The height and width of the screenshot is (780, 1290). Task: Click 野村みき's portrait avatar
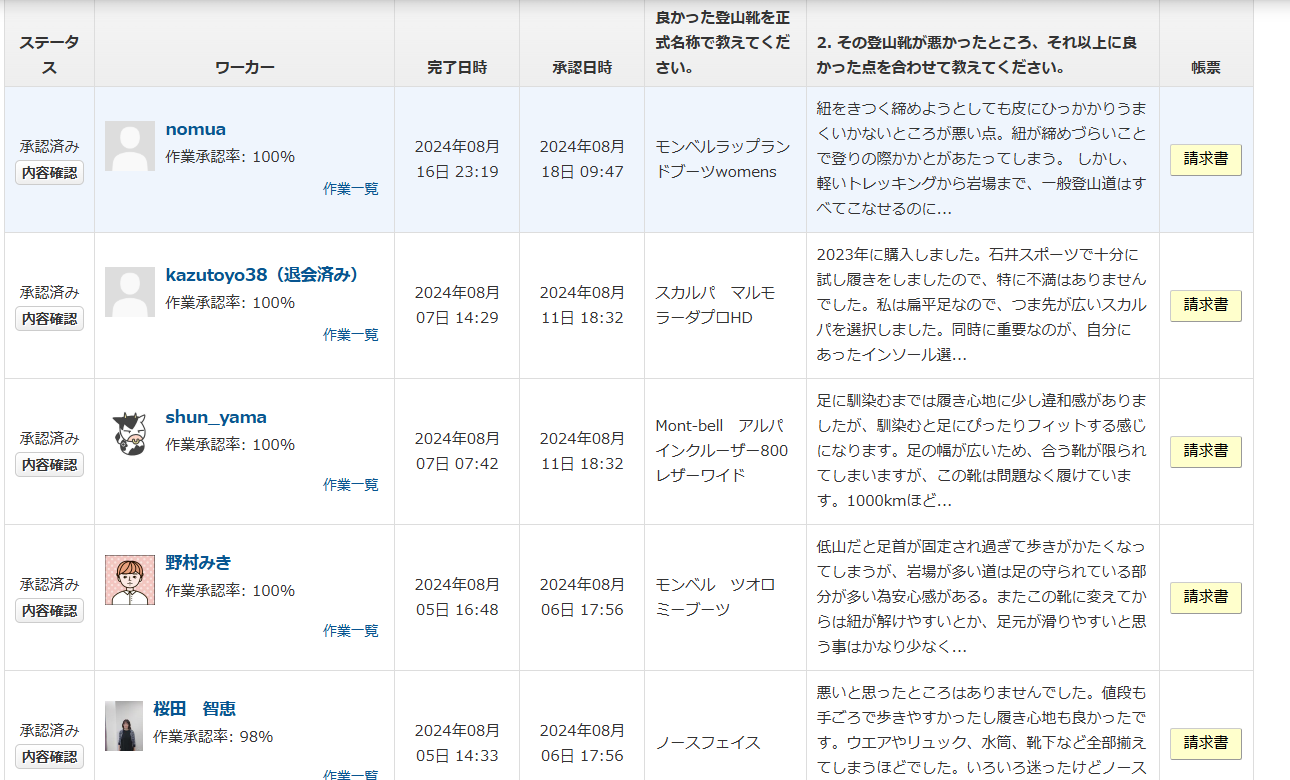(x=130, y=580)
